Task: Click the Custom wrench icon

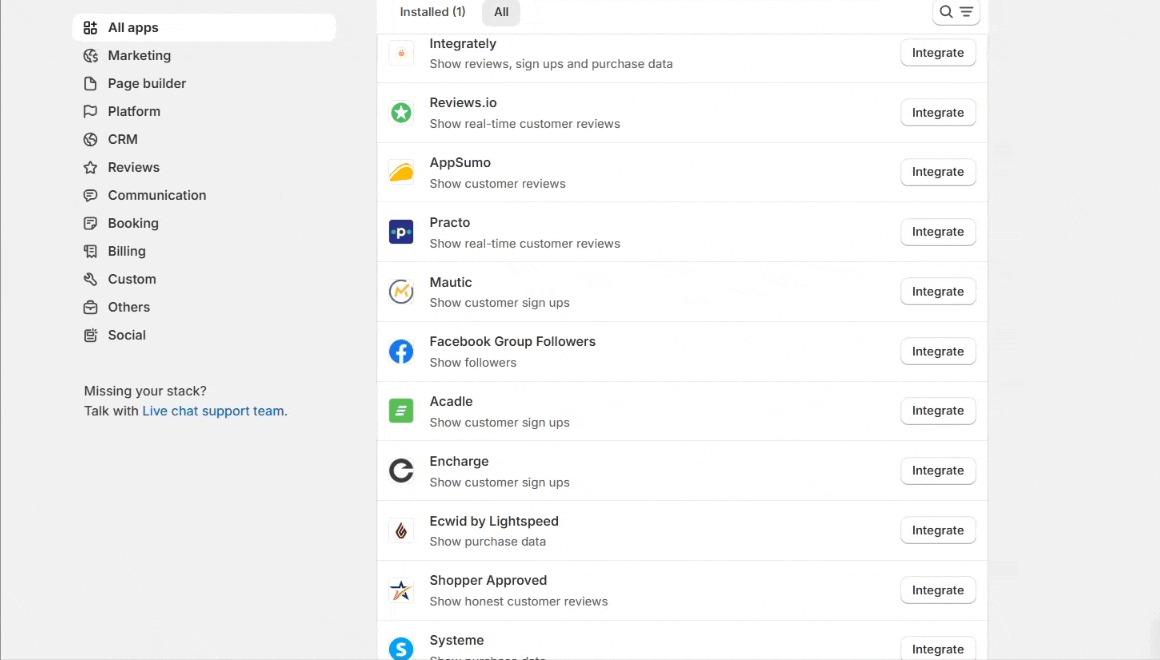Action: 90,279
